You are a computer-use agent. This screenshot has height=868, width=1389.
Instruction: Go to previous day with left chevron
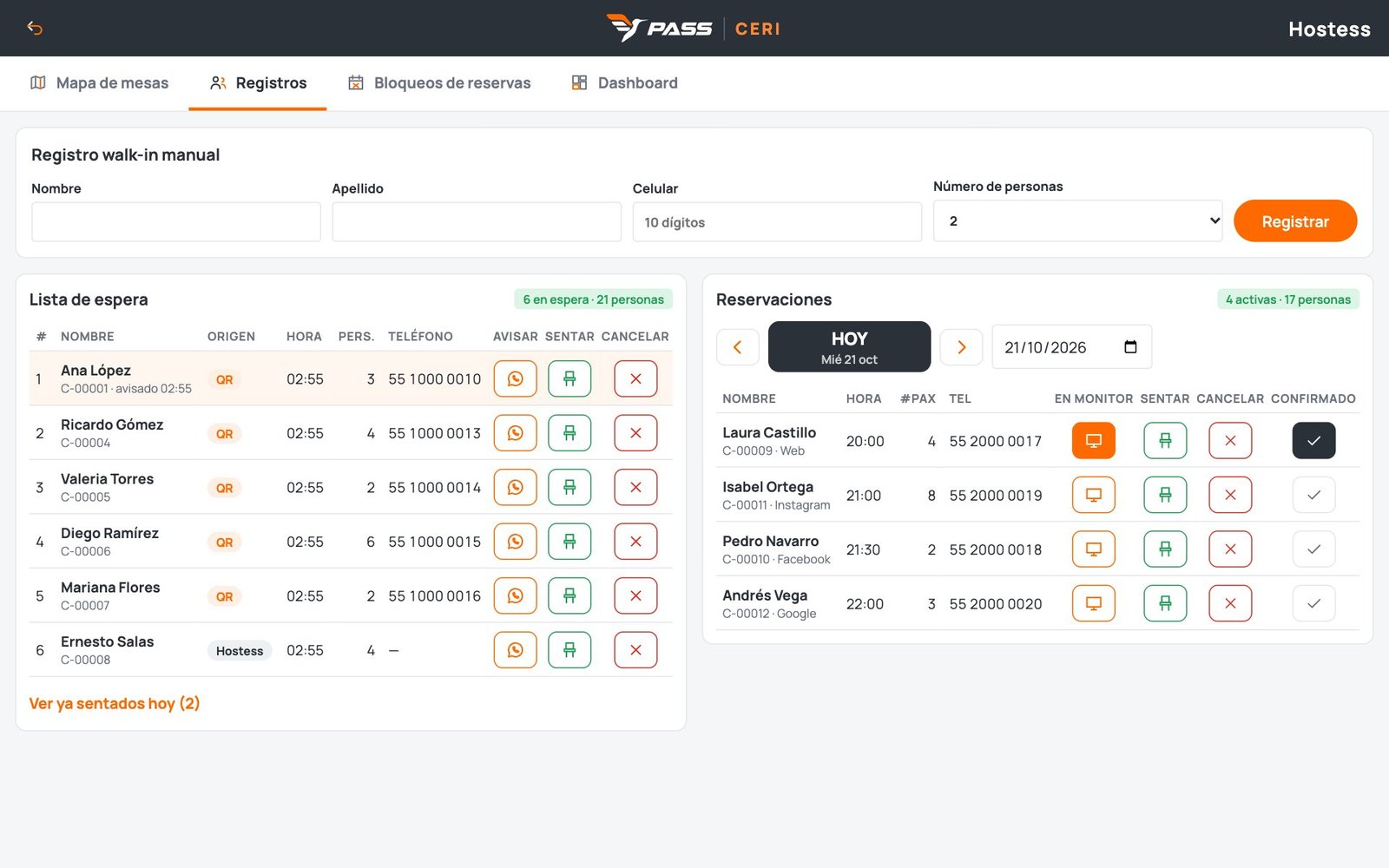pyautogui.click(x=738, y=347)
